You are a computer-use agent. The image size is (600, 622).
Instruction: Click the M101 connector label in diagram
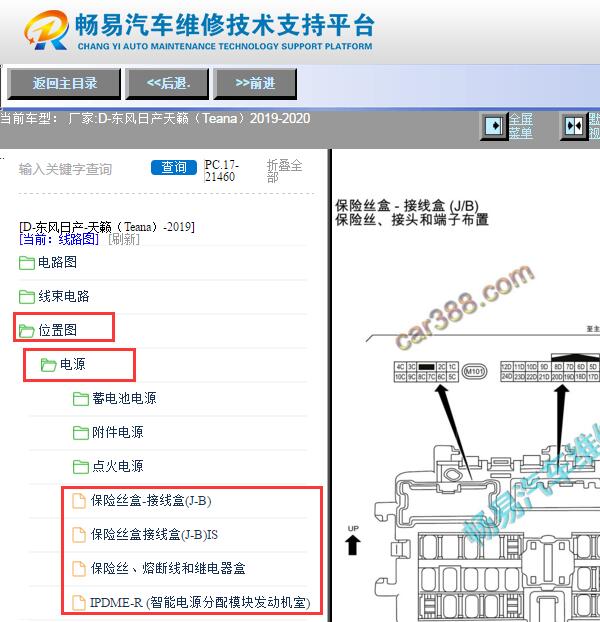point(475,371)
